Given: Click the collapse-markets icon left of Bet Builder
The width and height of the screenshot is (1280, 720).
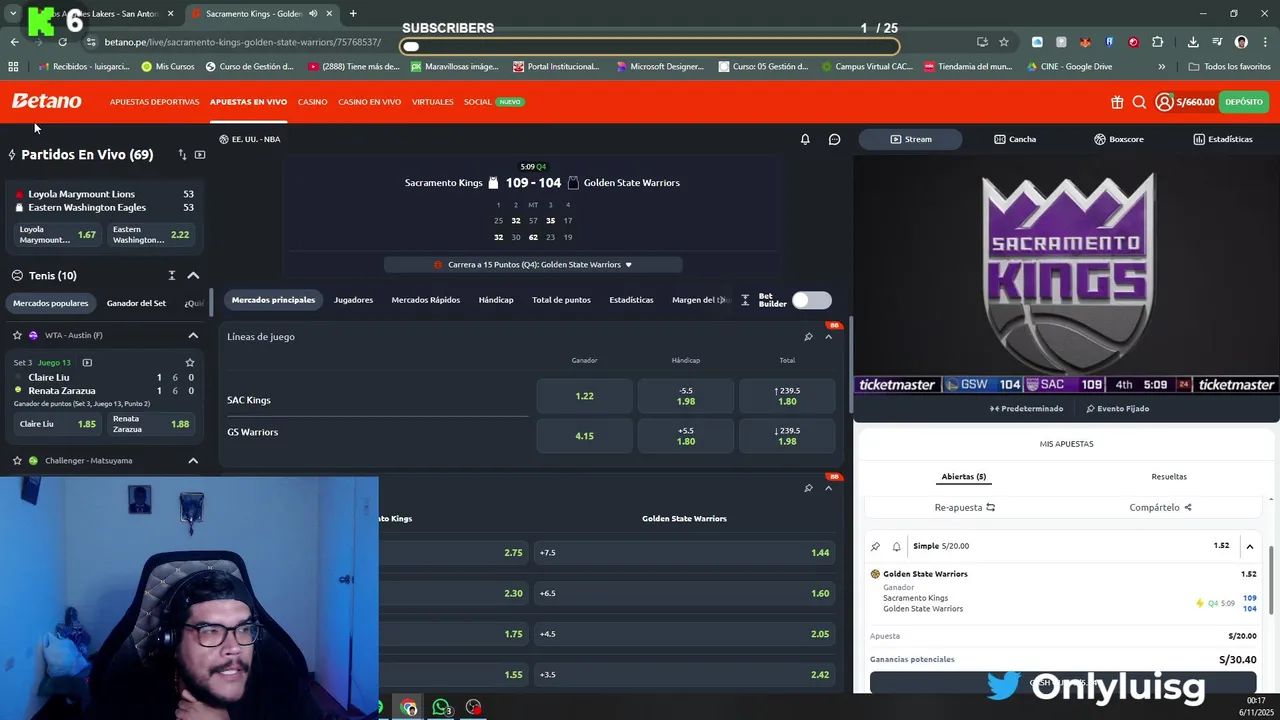Looking at the screenshot, I should click(x=745, y=300).
